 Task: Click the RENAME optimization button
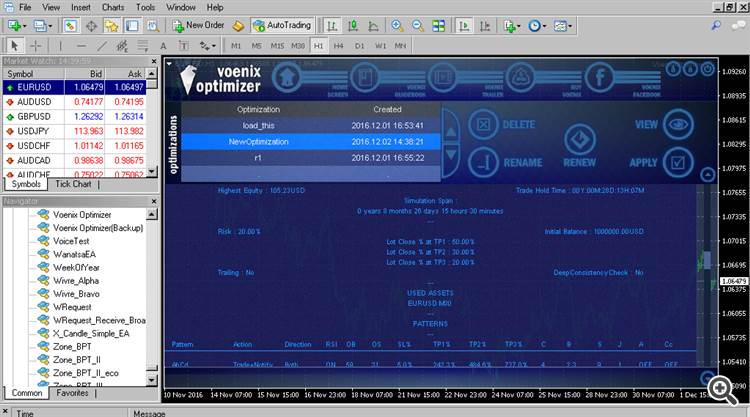pos(505,163)
